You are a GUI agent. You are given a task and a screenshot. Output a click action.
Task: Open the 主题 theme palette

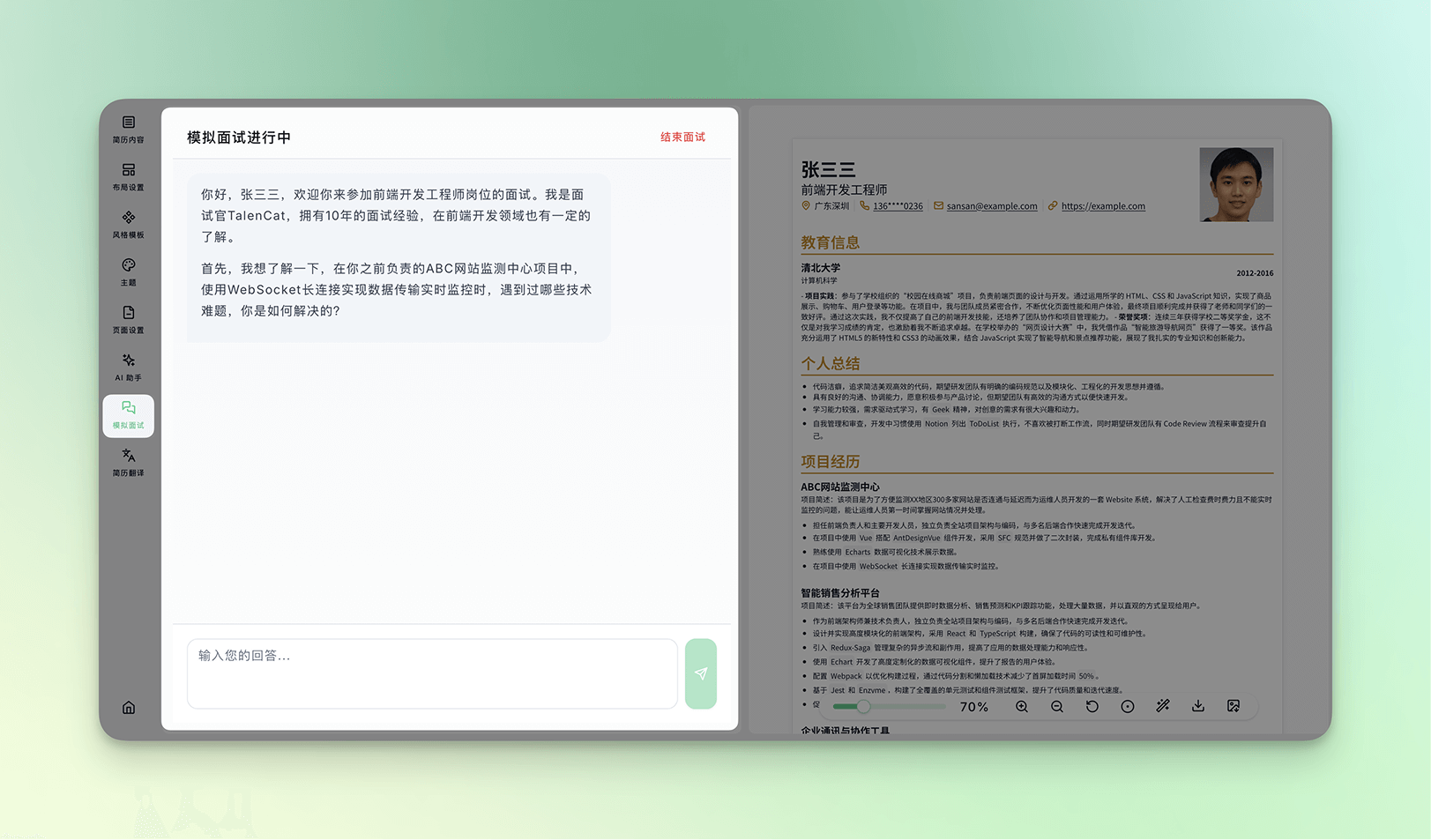click(x=128, y=271)
